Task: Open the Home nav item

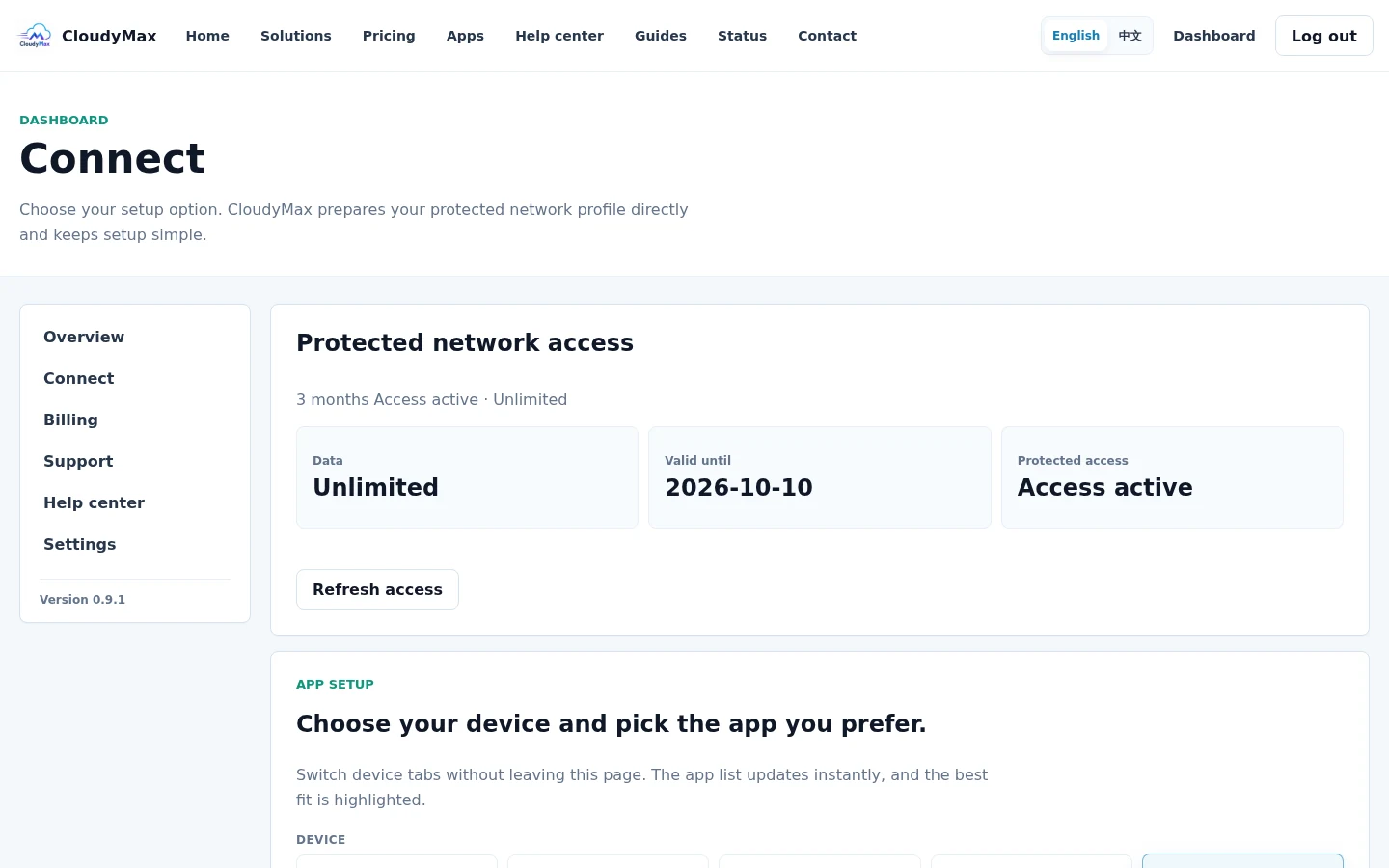Action: 207,36
